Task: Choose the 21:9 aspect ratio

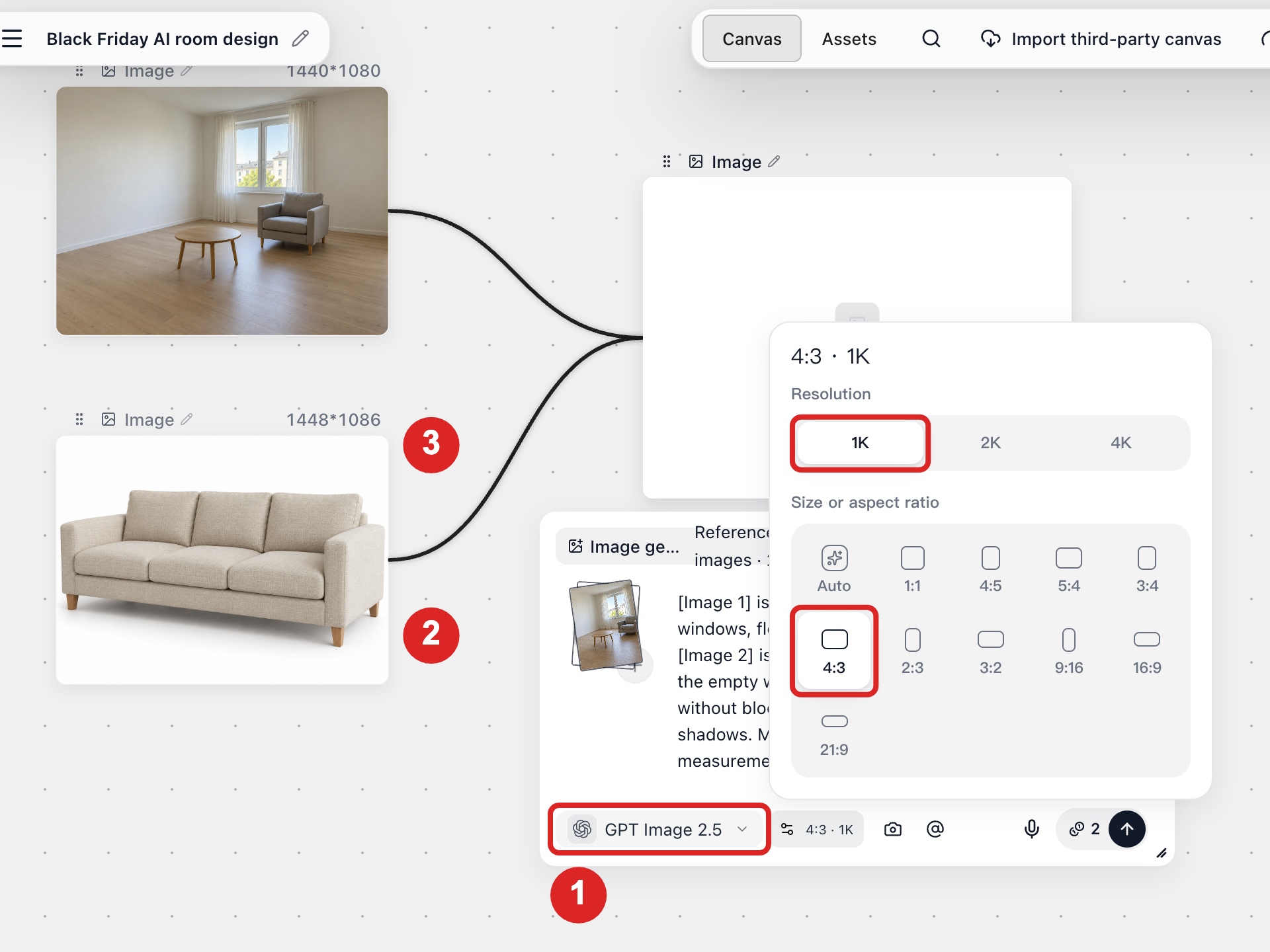Action: point(834,734)
